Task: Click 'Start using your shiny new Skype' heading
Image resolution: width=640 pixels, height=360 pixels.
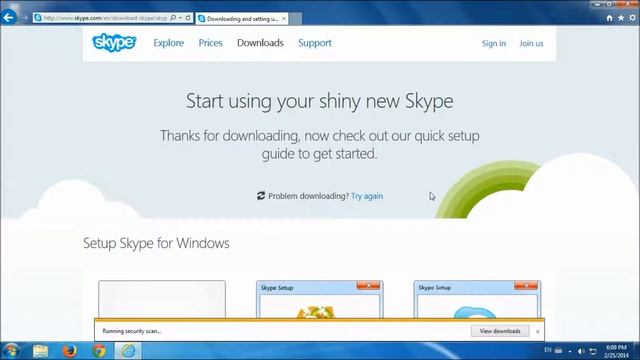Action: coord(320,101)
